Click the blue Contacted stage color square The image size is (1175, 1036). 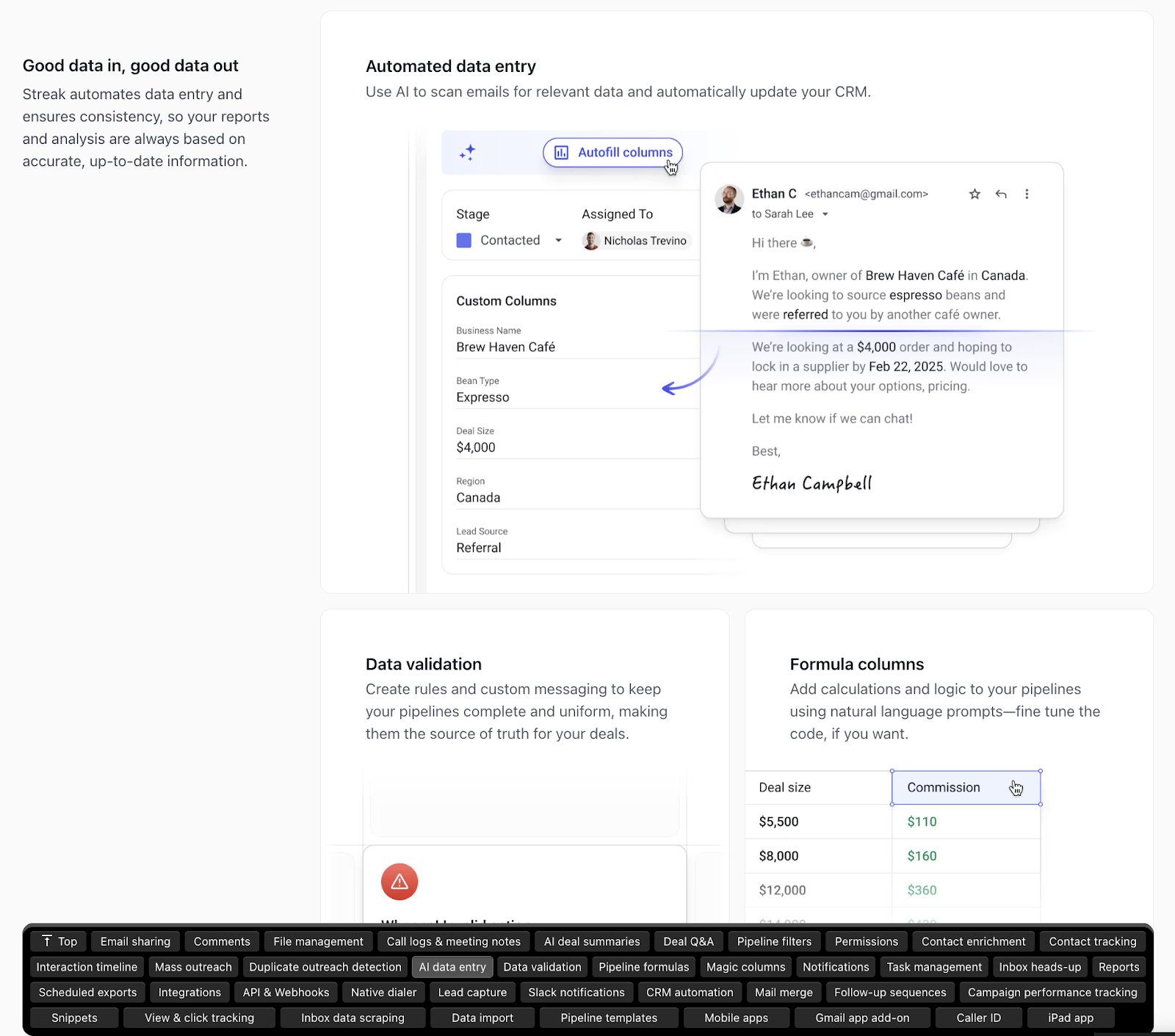pos(464,241)
